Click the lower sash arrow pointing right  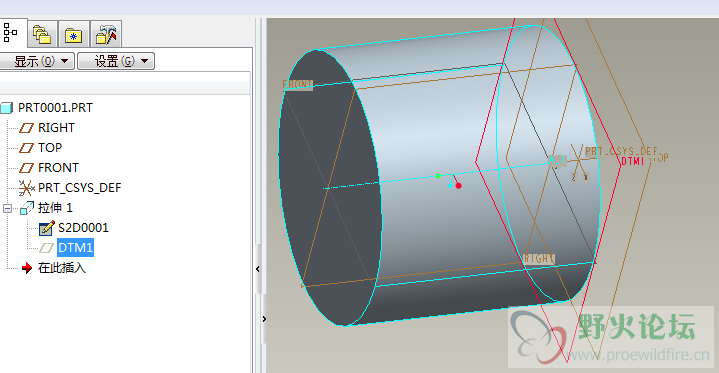264,319
